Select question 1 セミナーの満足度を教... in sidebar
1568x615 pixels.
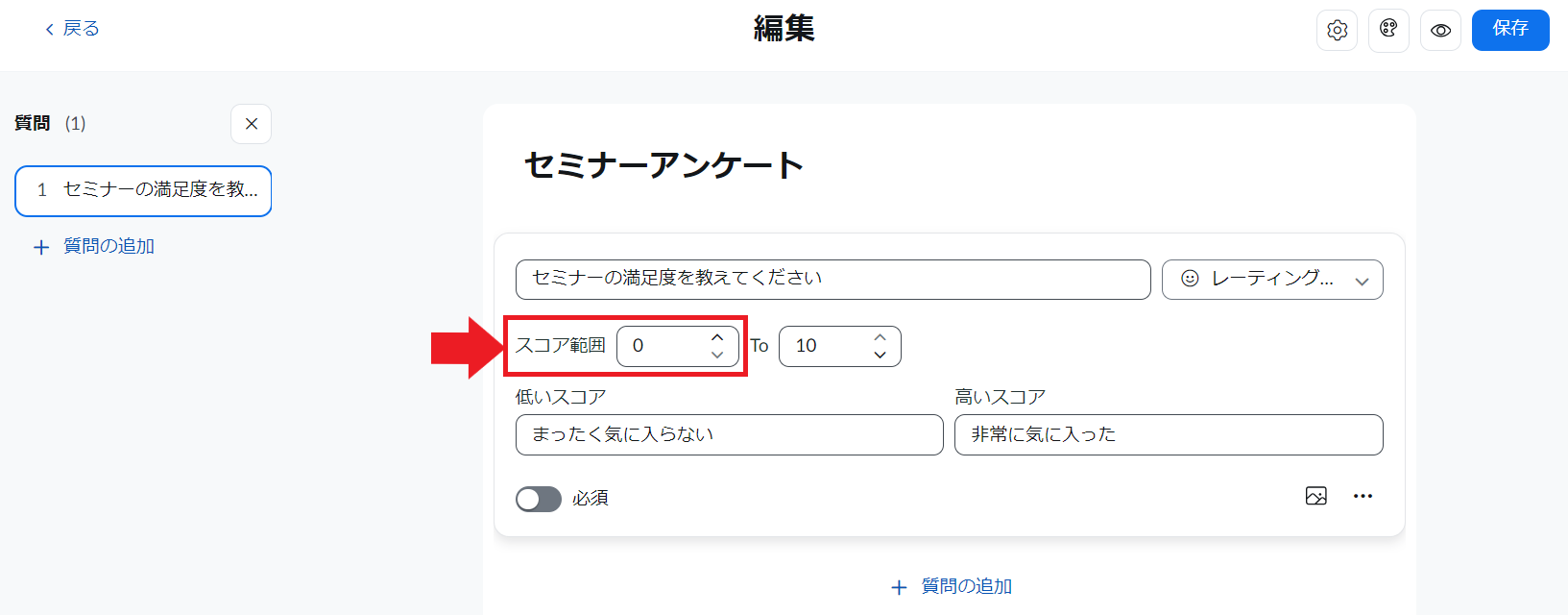pyautogui.click(x=143, y=191)
